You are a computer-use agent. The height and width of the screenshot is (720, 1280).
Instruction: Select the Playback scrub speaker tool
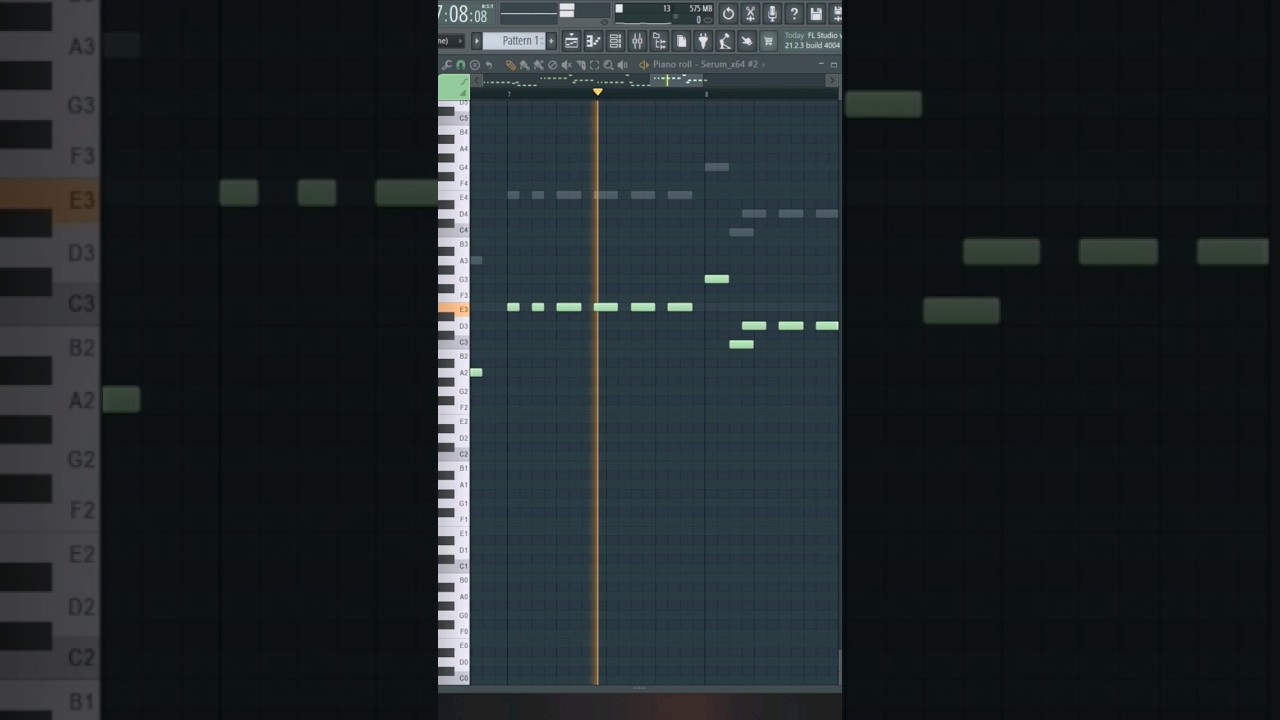(x=622, y=65)
